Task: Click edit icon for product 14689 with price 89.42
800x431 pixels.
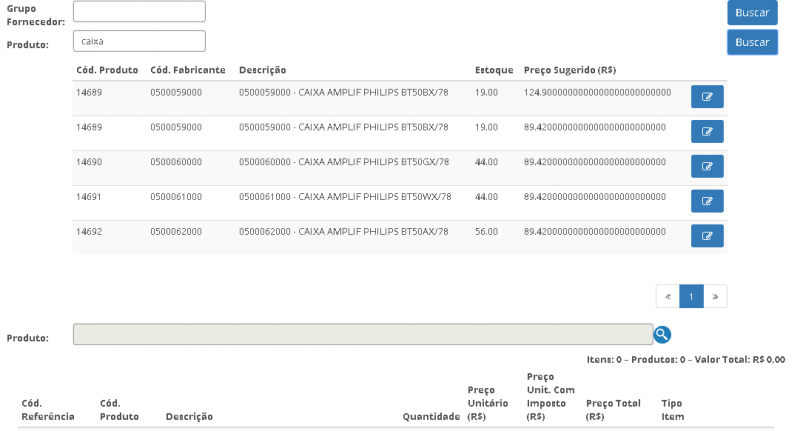Action: [x=707, y=132]
